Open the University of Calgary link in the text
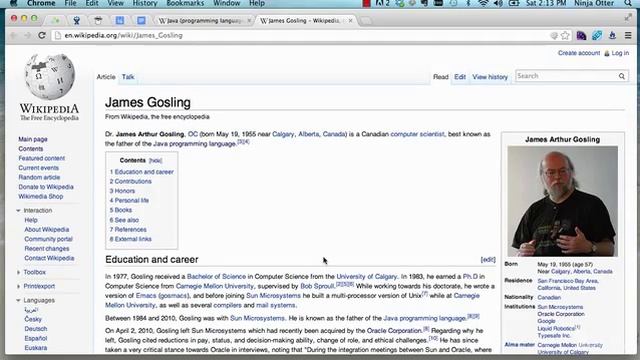 click(367, 276)
